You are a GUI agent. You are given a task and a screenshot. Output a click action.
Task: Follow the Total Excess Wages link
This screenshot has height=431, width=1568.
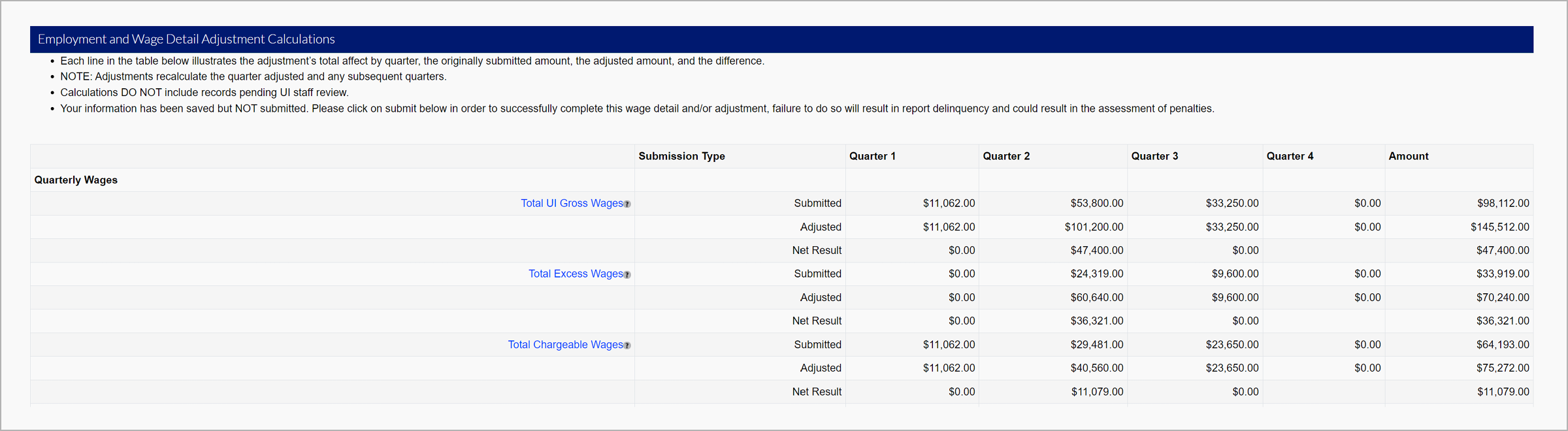coord(575,274)
